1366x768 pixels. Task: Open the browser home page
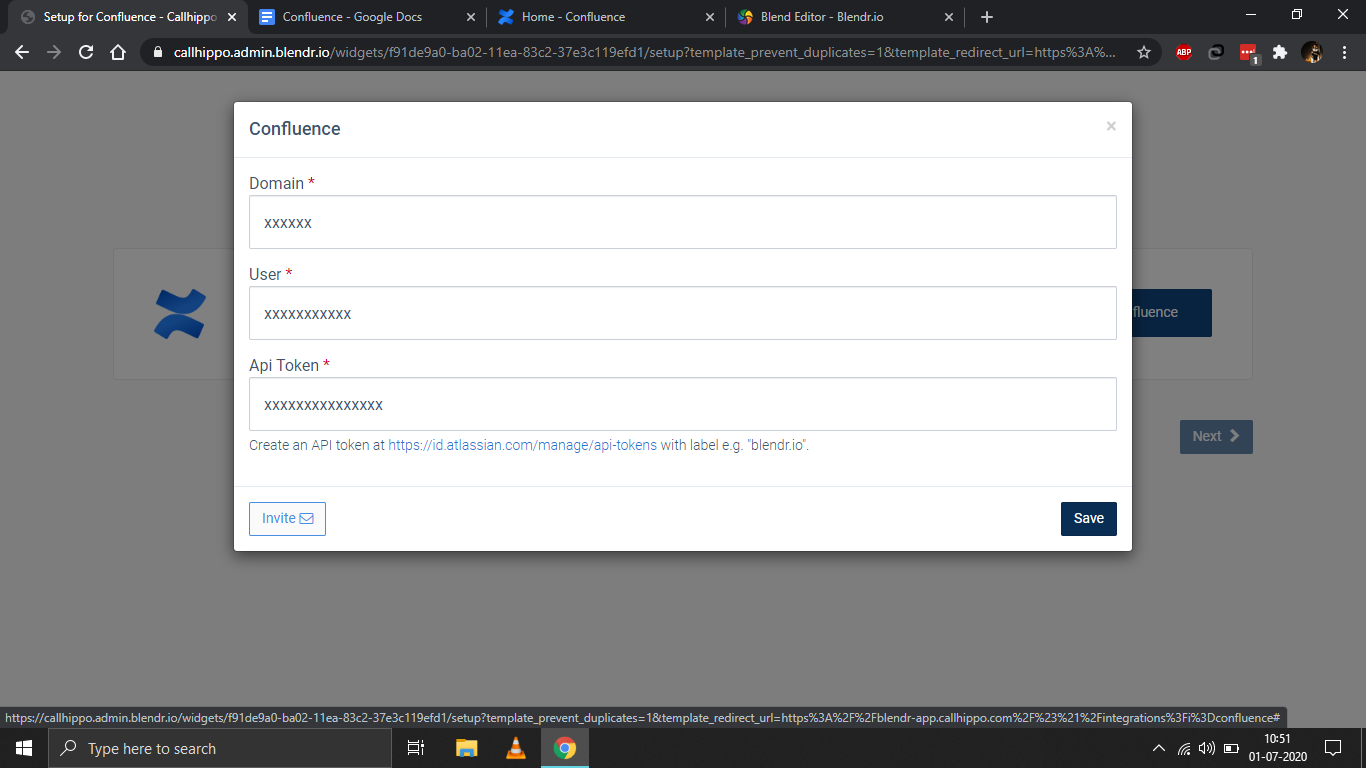[x=118, y=52]
